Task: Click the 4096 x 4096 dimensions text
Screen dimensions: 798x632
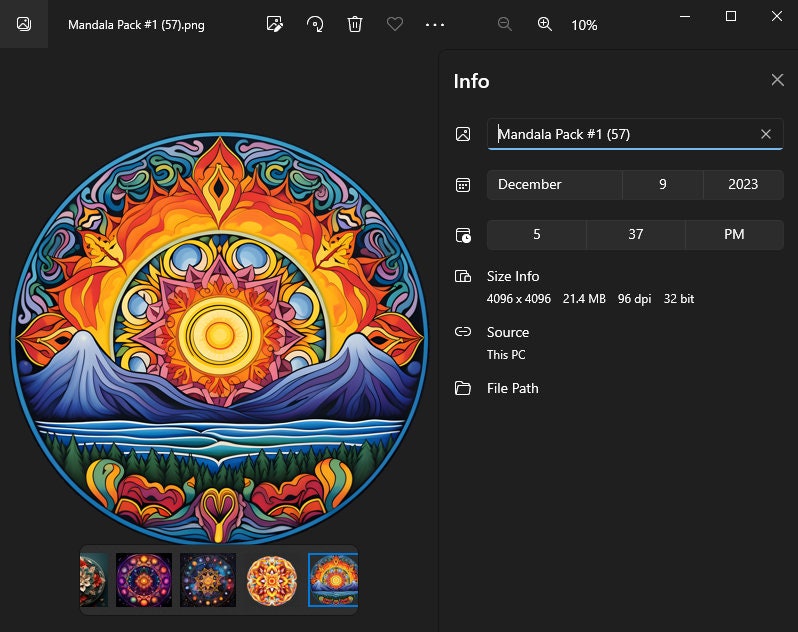Action: pos(519,299)
